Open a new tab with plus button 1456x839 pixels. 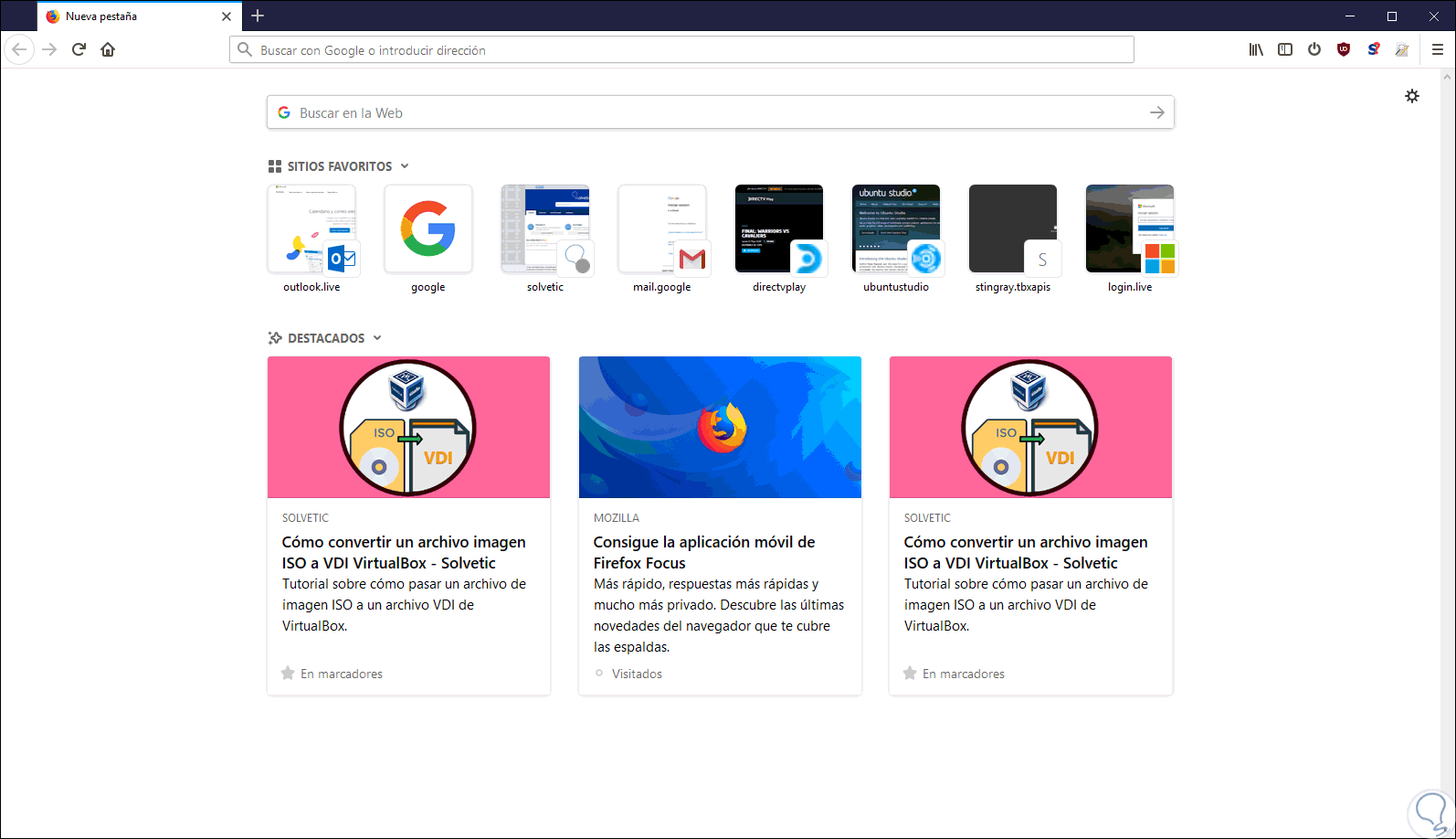(x=258, y=16)
